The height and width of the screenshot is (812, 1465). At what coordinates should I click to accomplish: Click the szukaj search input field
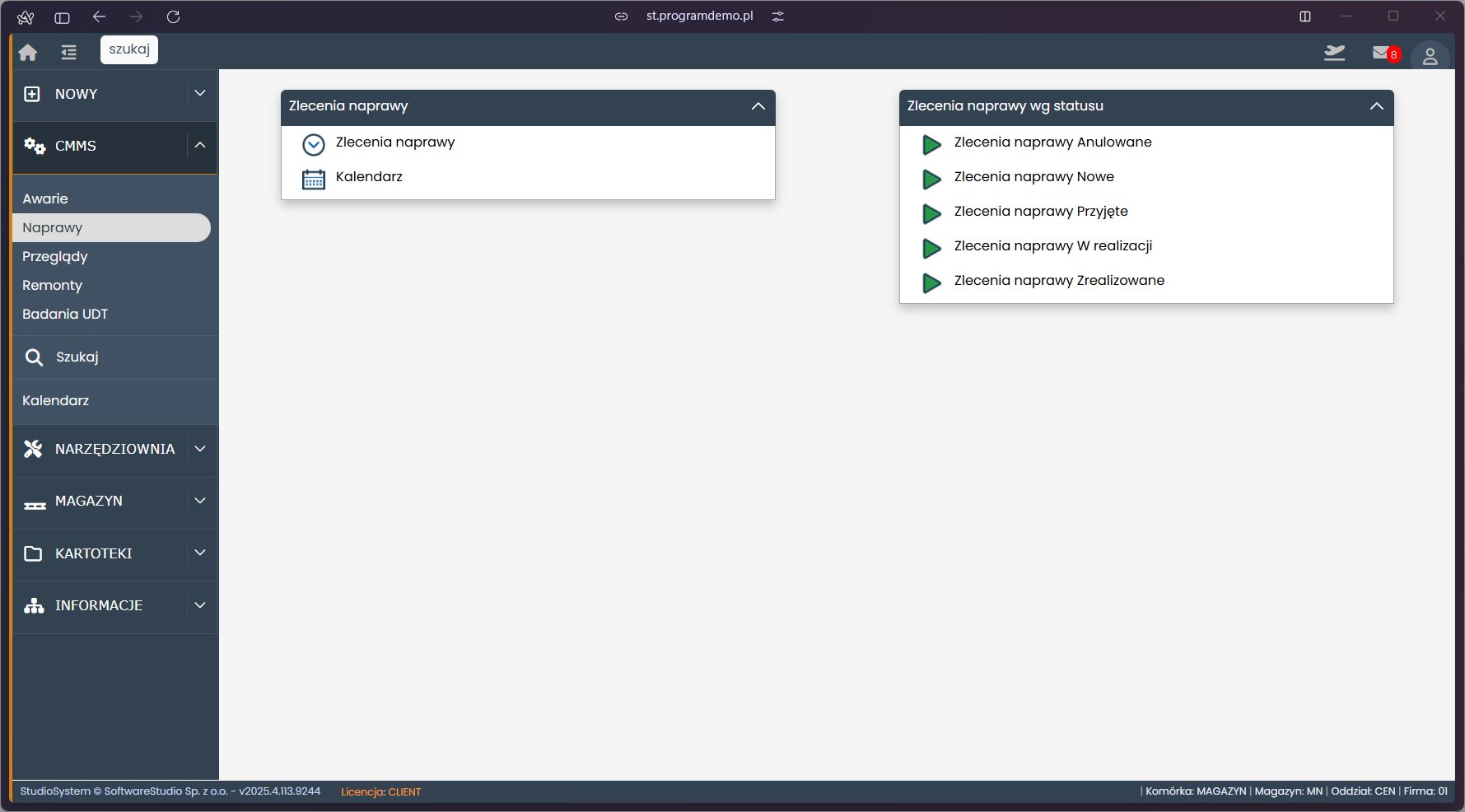pos(129,49)
